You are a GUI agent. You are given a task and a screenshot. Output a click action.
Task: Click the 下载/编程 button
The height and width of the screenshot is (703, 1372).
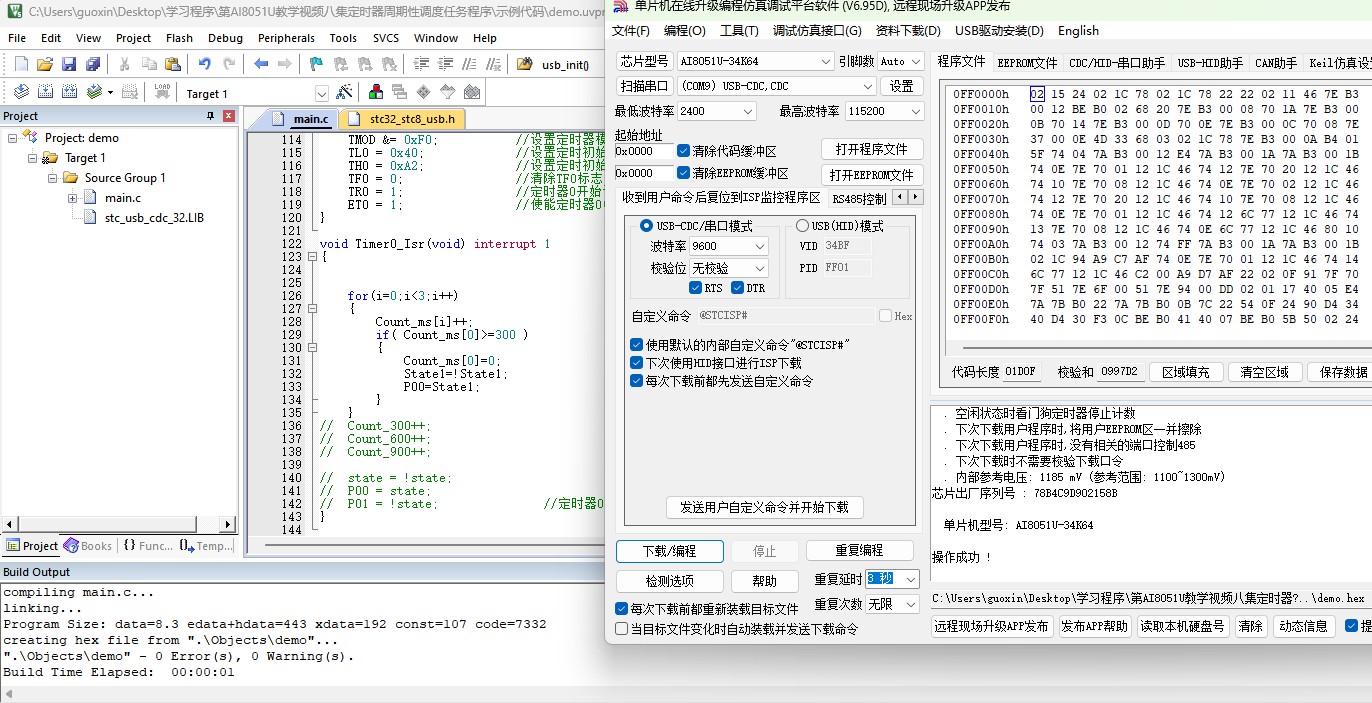[669, 551]
